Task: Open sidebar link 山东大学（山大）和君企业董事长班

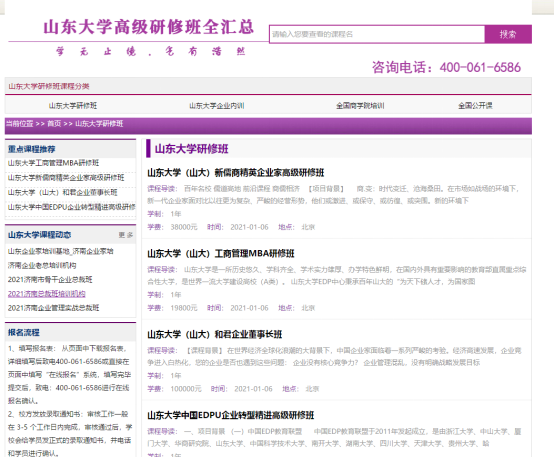Action: tap(63, 192)
